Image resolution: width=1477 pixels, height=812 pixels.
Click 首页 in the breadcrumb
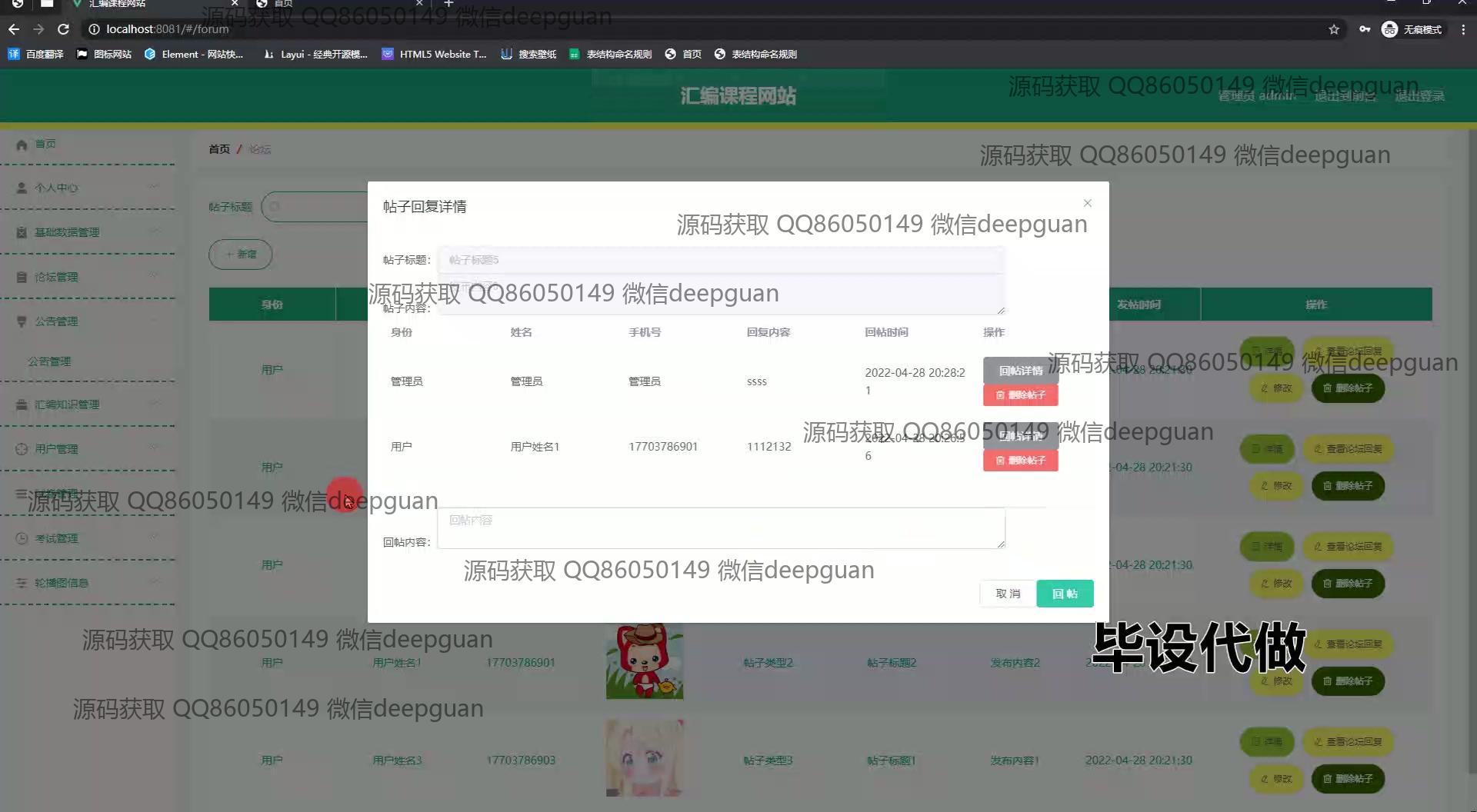(219, 149)
